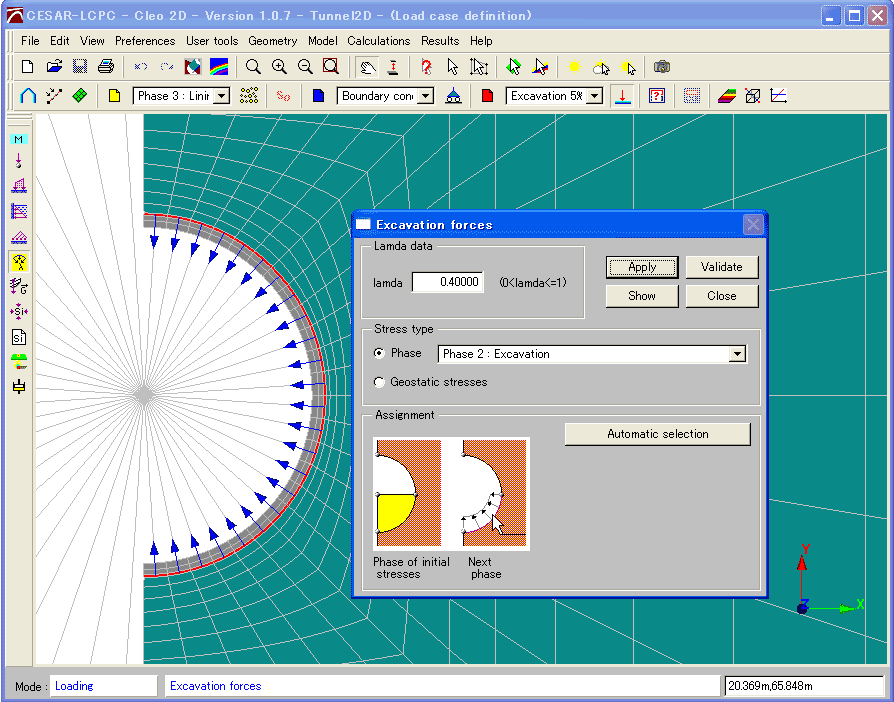Click the Phase of initial stresses thumbnail
894x702 pixels.
coord(409,494)
